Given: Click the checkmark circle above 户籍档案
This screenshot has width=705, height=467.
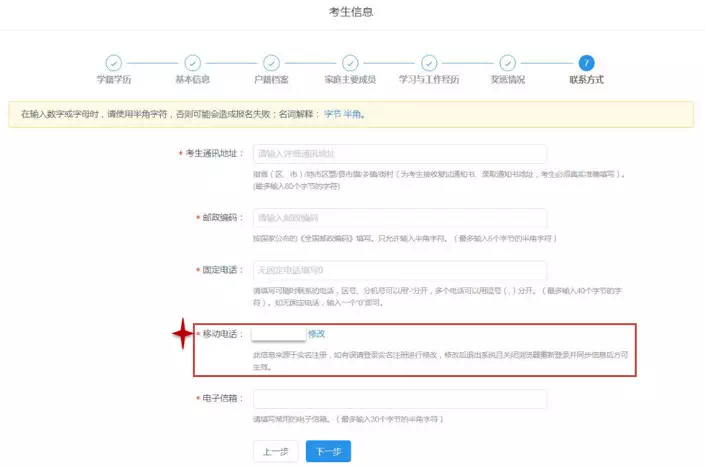Looking at the screenshot, I should (x=271, y=63).
